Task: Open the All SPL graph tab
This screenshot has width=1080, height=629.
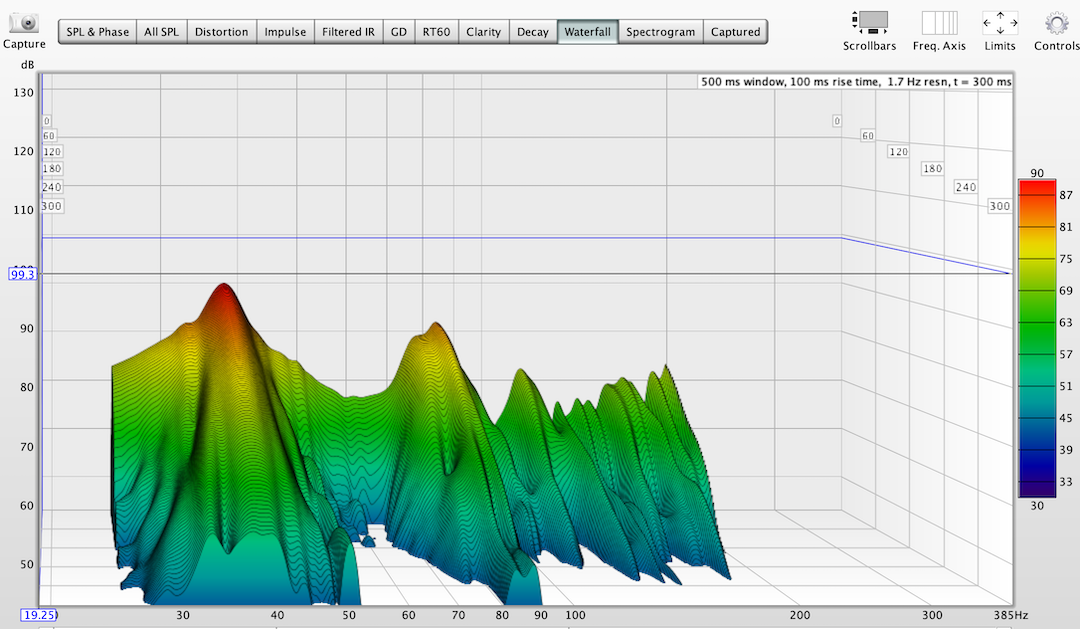Action: point(161,32)
